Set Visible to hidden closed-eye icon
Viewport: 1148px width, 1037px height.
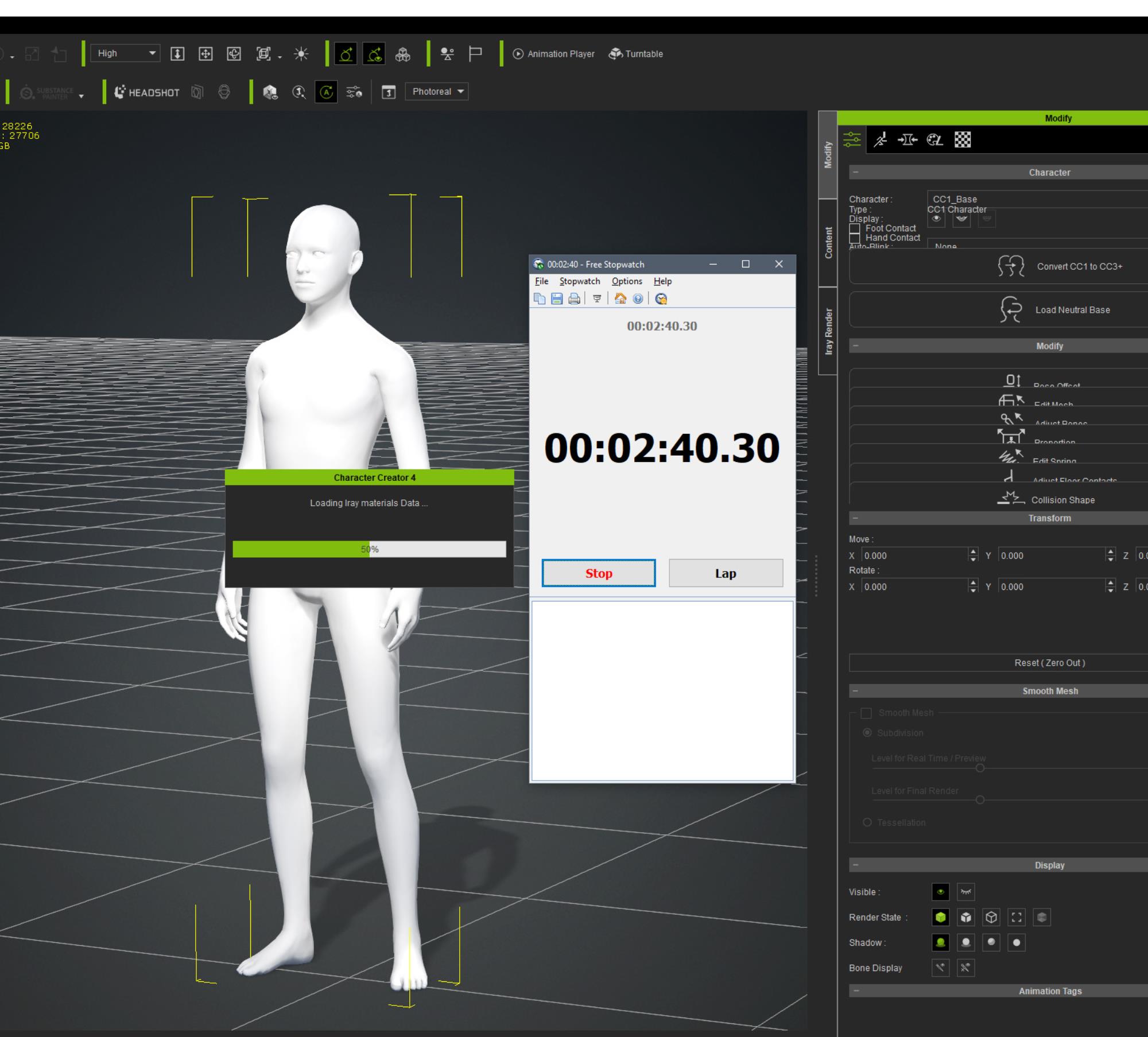(x=966, y=892)
